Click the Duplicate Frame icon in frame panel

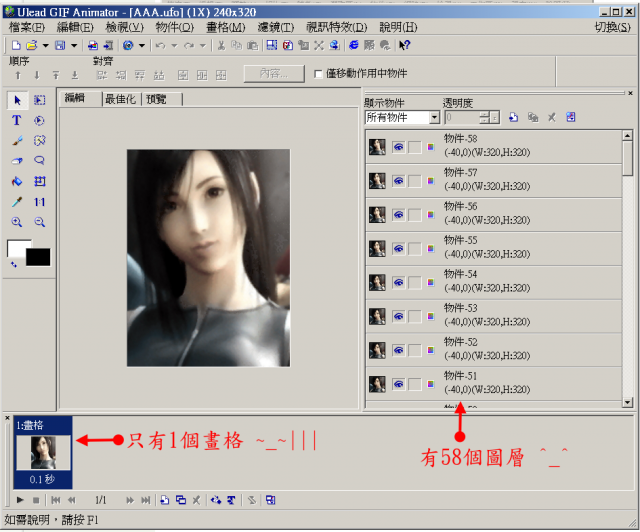tap(181, 500)
